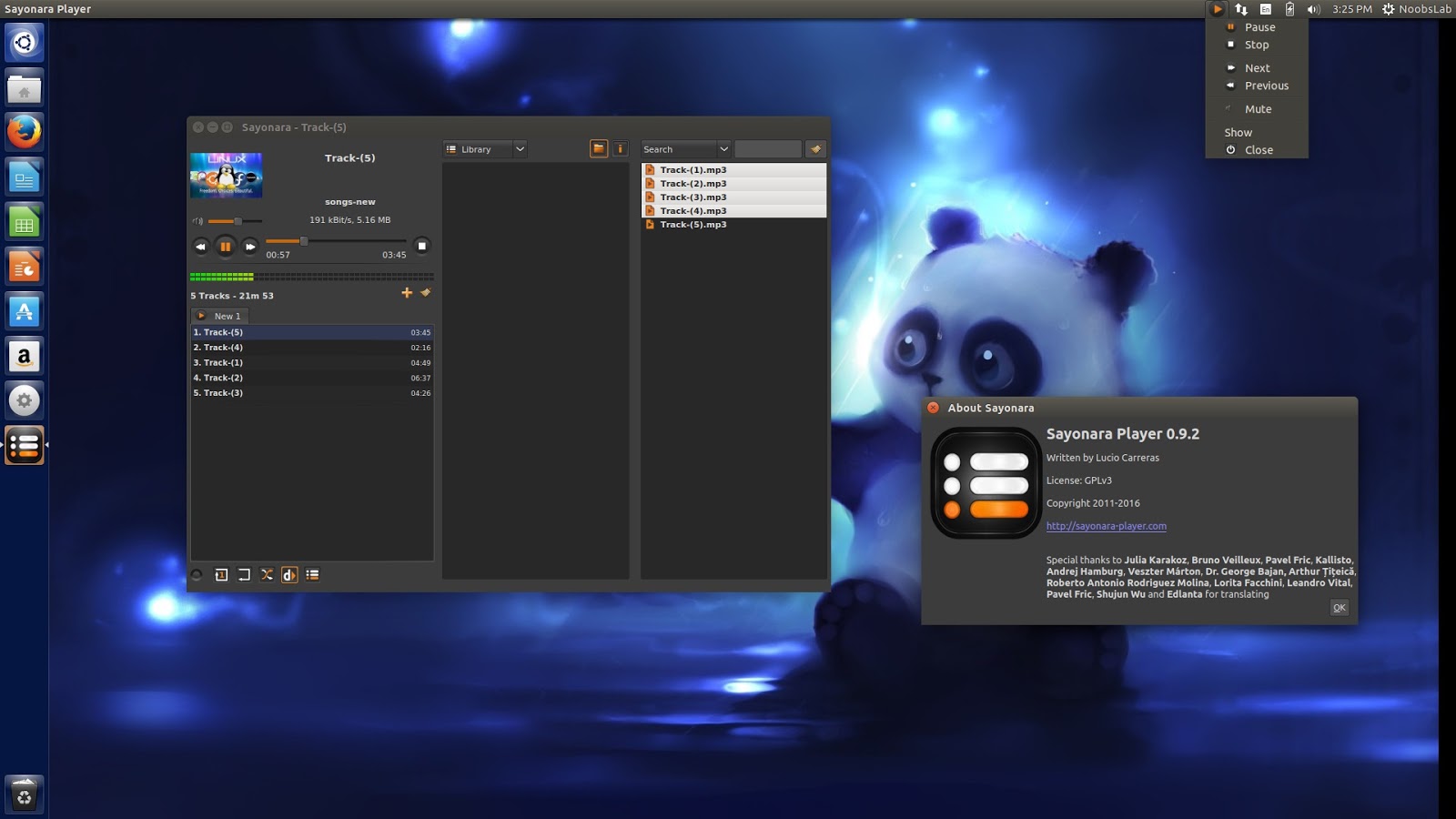Pause playback in the Sayonara player

pyautogui.click(x=226, y=247)
